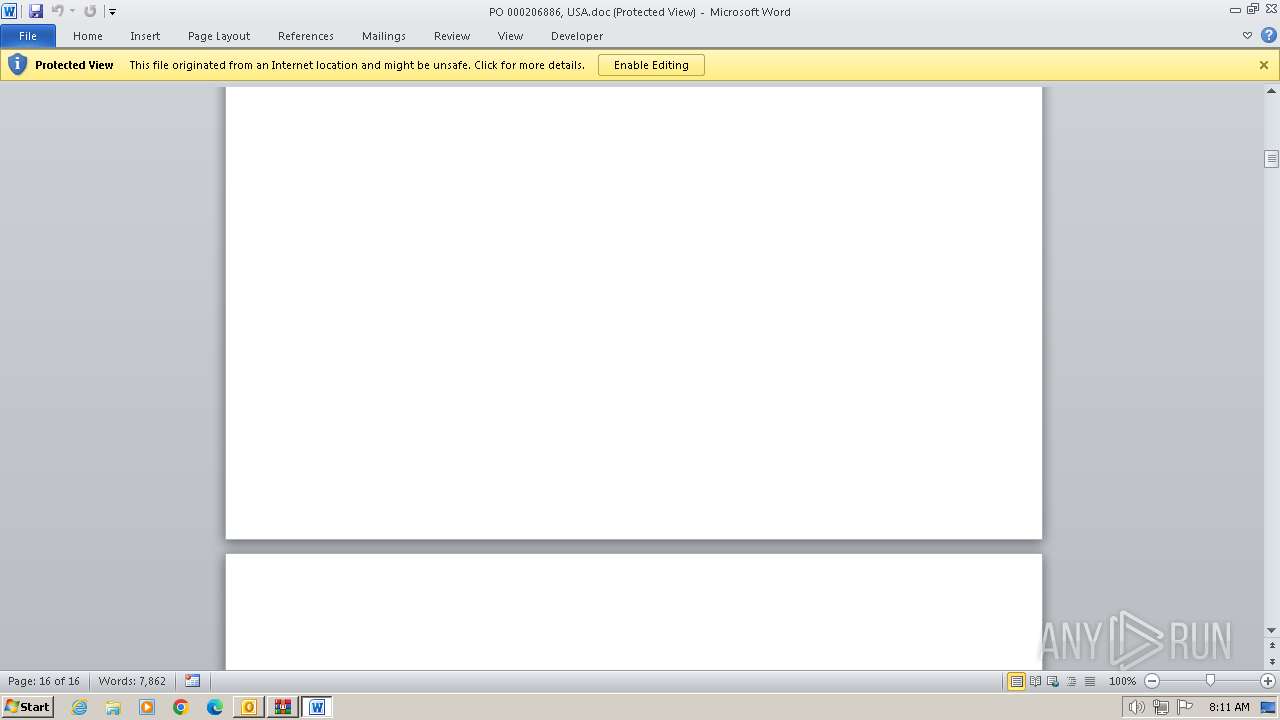Click the 100% zoom level button
This screenshot has height=720, width=1280.
point(1122,681)
